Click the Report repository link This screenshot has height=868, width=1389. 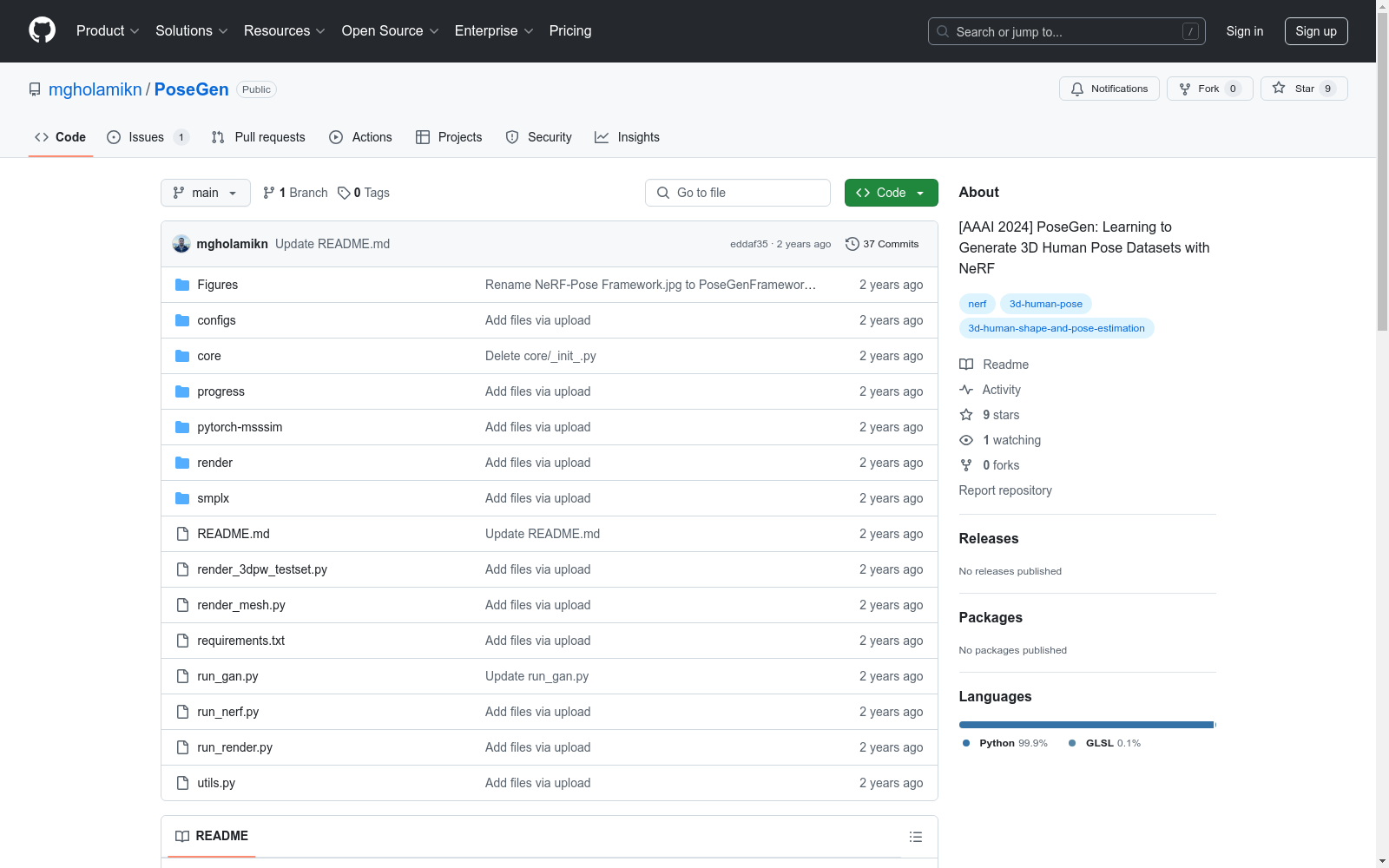pos(1005,490)
